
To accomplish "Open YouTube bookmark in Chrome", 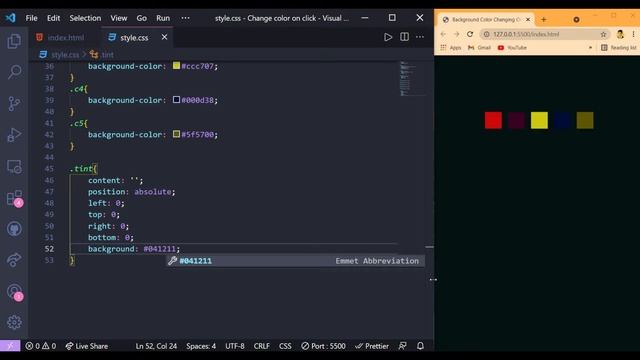I will (x=512, y=48).
